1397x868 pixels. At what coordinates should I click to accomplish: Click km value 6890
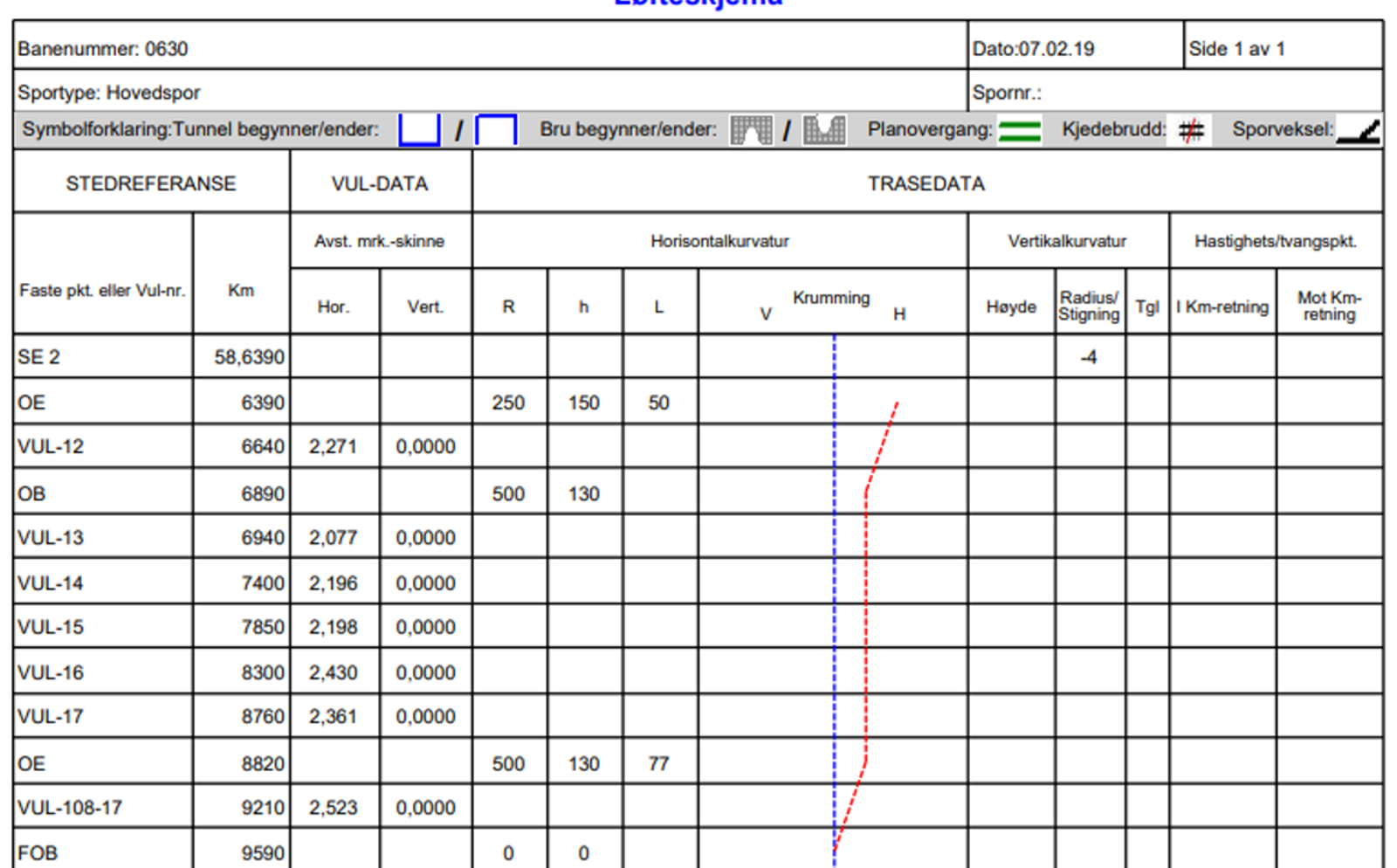(263, 493)
